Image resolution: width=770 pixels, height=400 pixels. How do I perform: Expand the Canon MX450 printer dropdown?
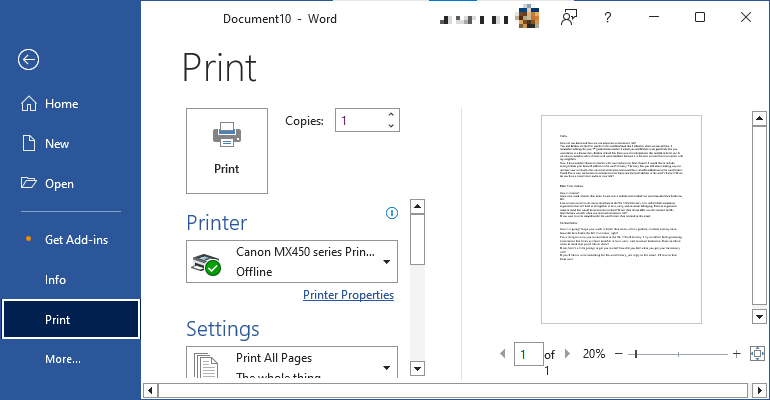click(x=386, y=262)
